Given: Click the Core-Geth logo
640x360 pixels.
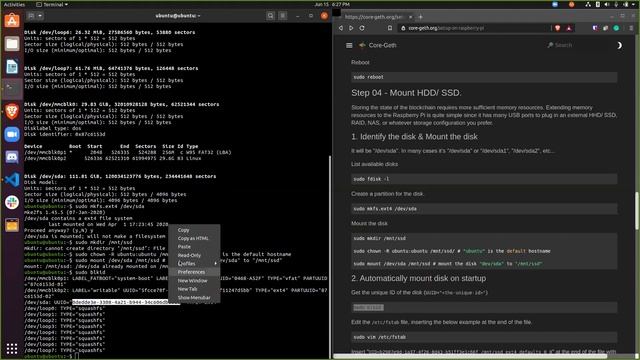Looking at the screenshot, I should [362, 45].
